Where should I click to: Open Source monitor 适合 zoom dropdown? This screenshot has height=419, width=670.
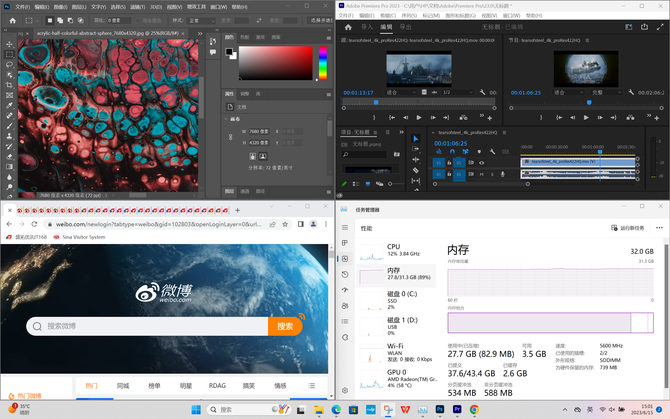click(x=401, y=92)
